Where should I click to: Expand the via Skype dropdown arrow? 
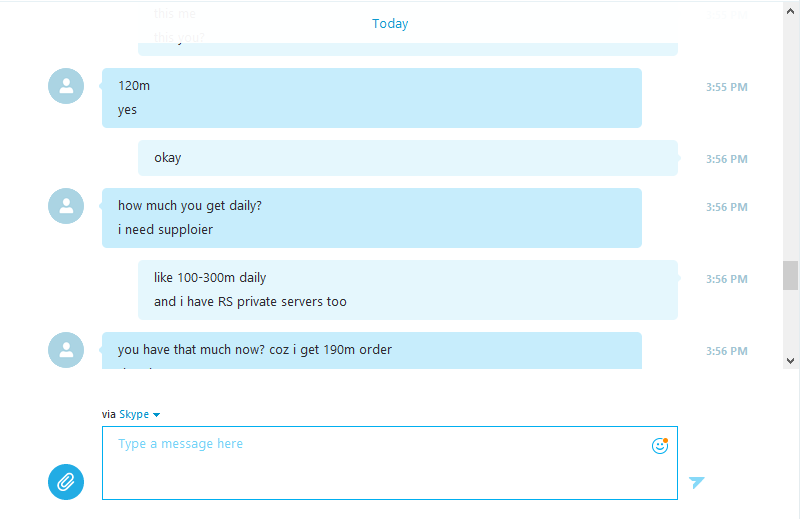(157, 415)
